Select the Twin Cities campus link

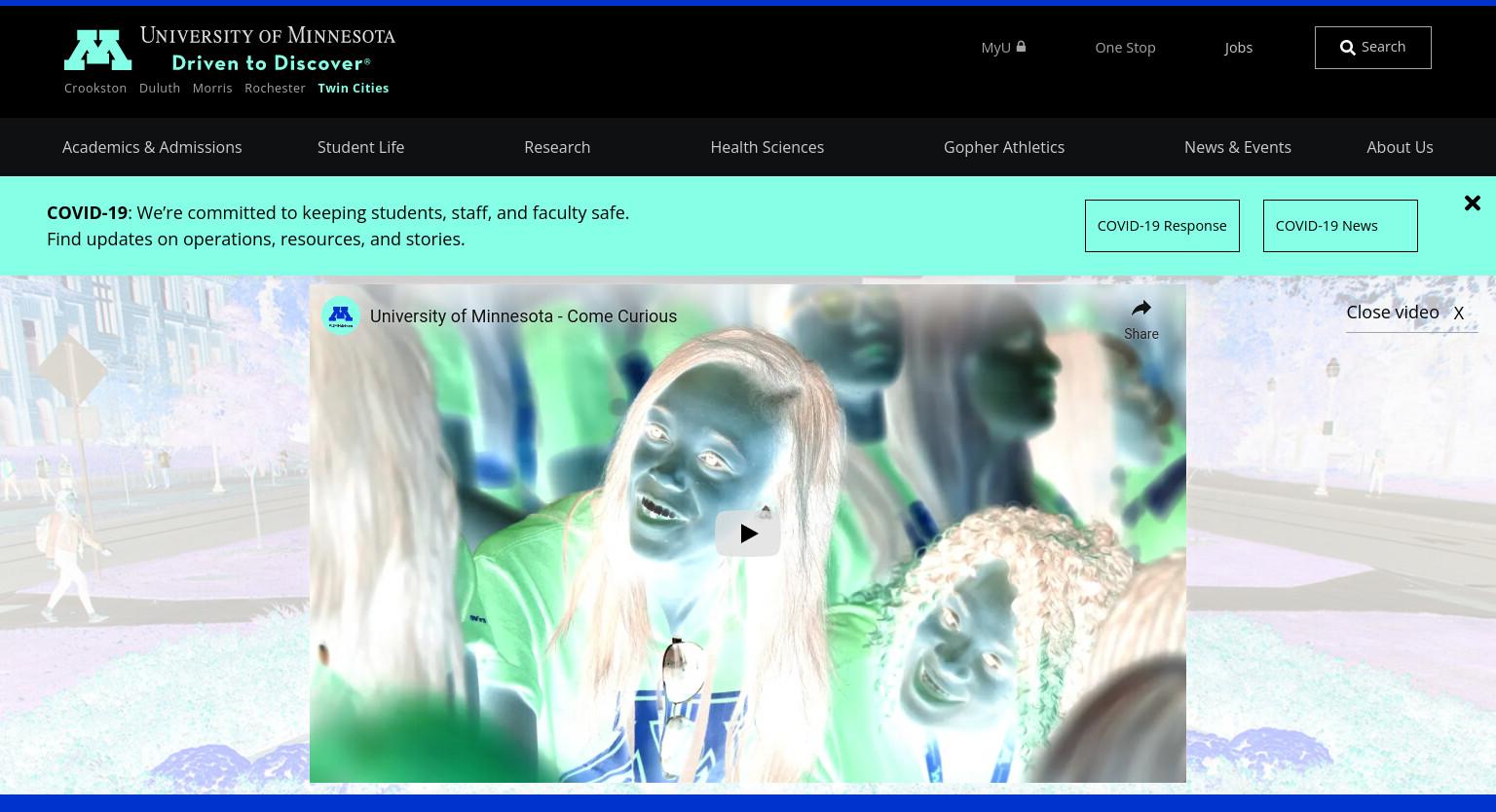[x=354, y=88]
